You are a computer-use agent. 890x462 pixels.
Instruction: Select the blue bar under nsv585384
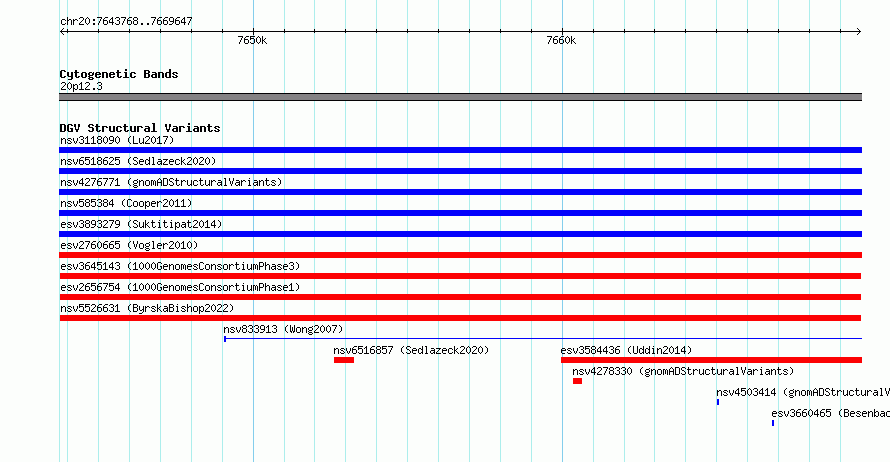click(460, 213)
